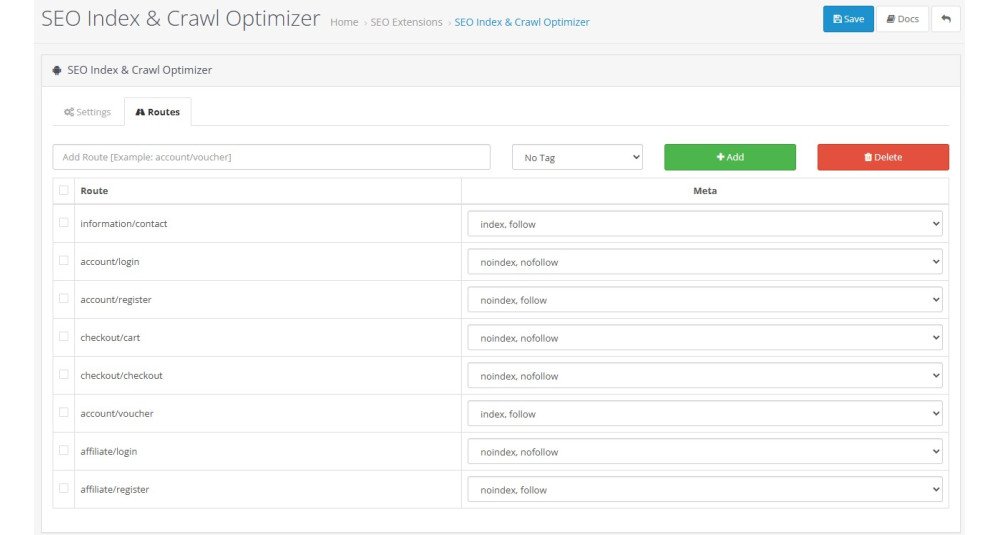Open the meta dropdown for account/voucher
The image size is (1000, 535).
click(x=705, y=414)
